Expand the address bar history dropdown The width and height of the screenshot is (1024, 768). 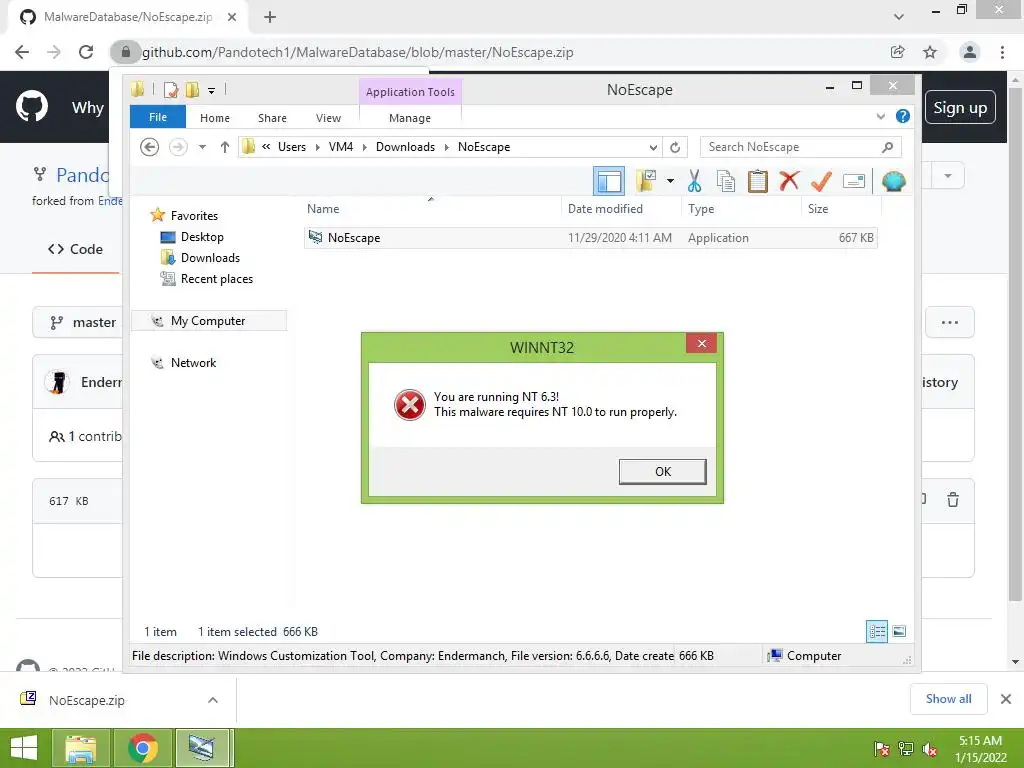[x=652, y=147]
